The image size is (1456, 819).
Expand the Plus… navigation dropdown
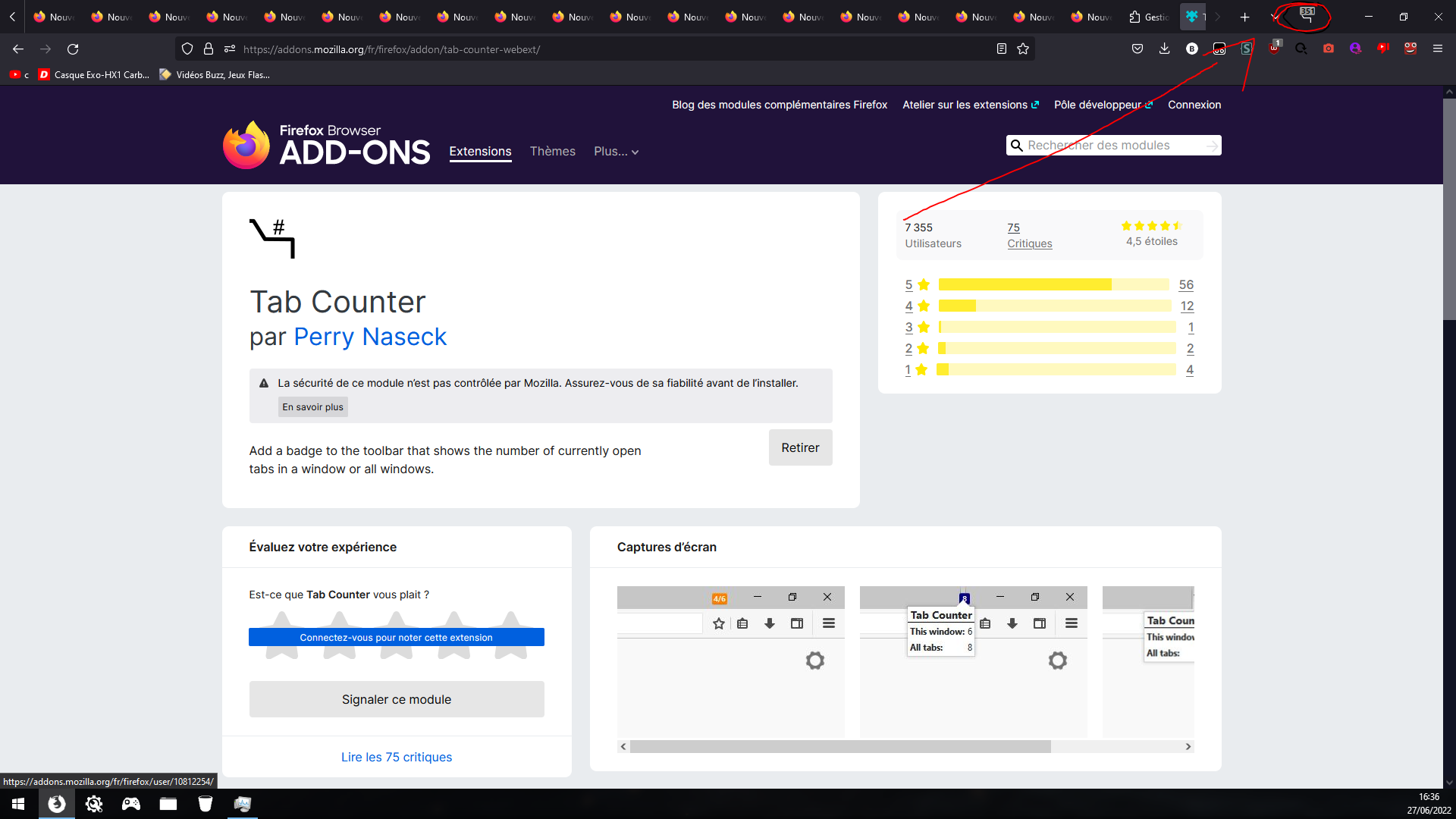click(616, 152)
